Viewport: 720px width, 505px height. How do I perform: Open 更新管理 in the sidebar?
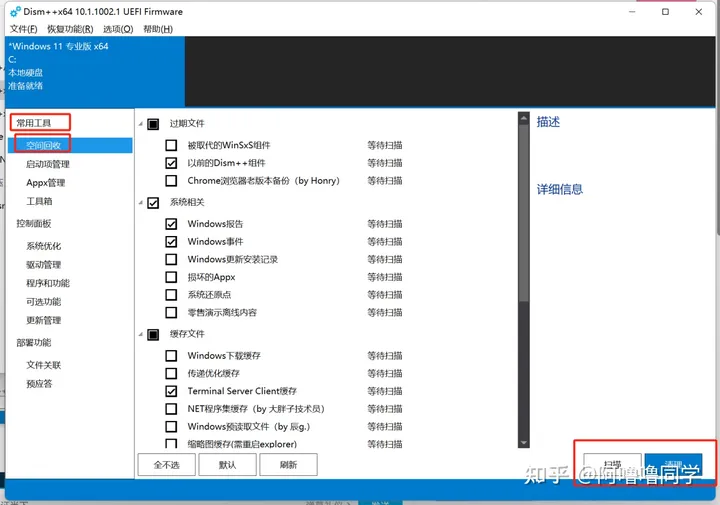click(43, 320)
